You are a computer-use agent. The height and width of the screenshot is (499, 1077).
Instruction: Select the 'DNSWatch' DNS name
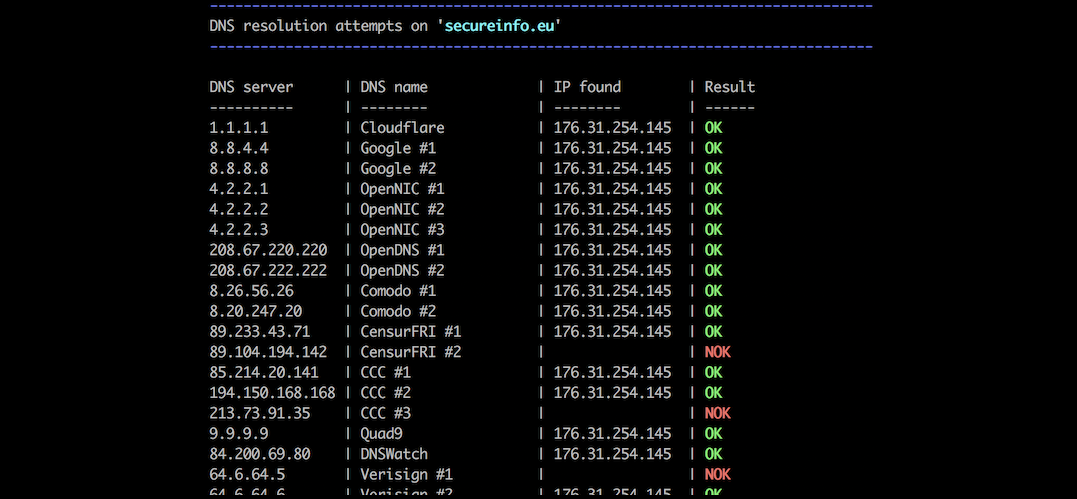point(394,454)
